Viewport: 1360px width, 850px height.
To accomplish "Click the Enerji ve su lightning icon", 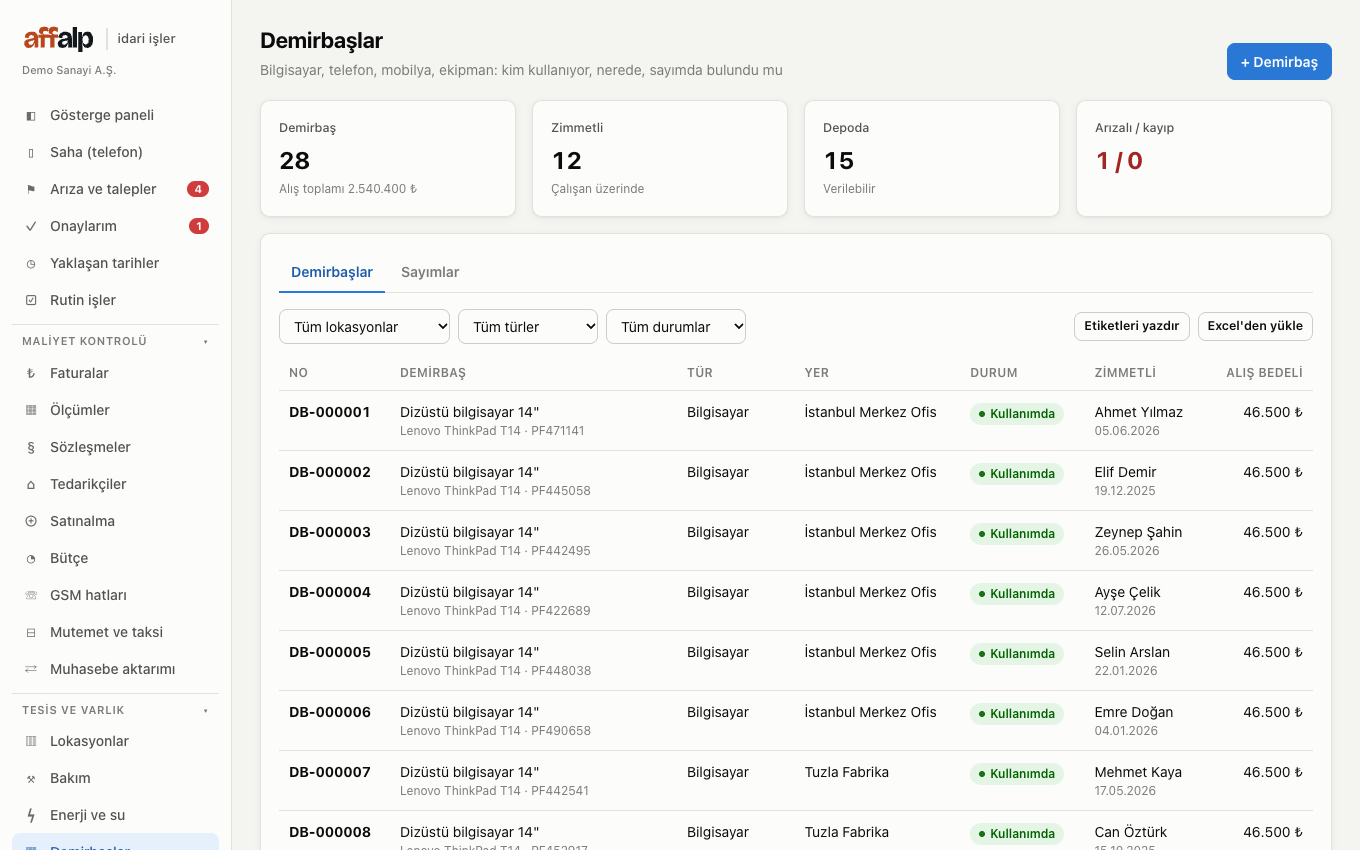I will [x=31, y=816].
